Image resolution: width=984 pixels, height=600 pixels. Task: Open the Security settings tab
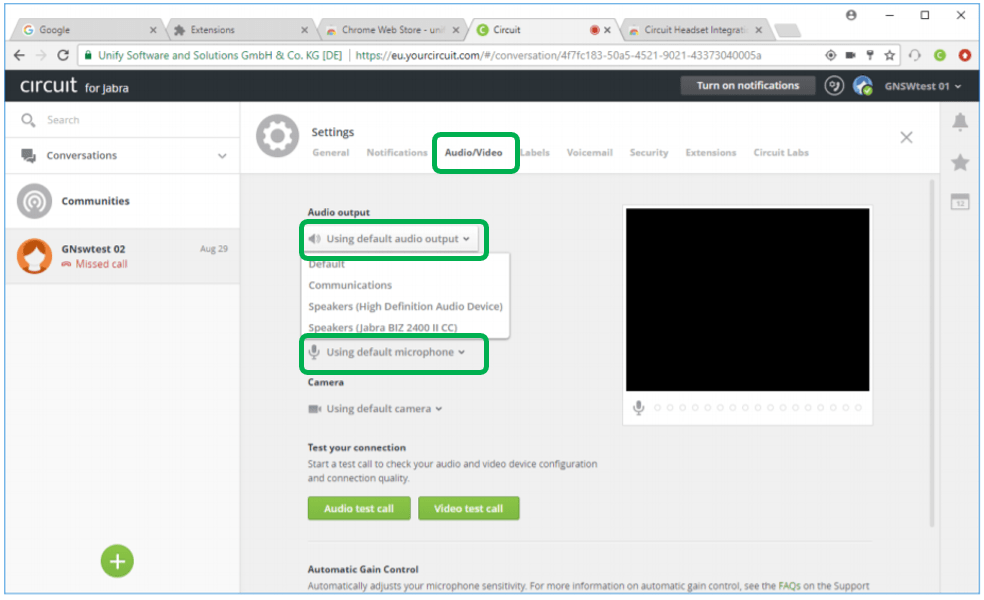(648, 153)
